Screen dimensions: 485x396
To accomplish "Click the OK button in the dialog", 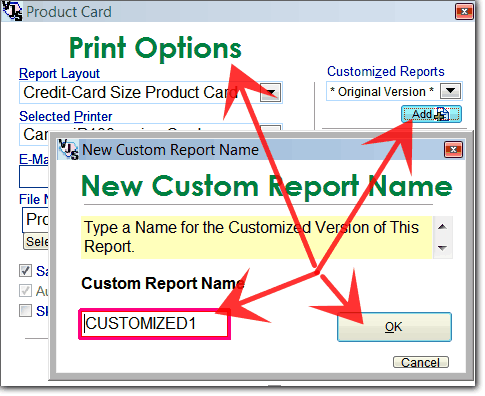I will (394, 327).
